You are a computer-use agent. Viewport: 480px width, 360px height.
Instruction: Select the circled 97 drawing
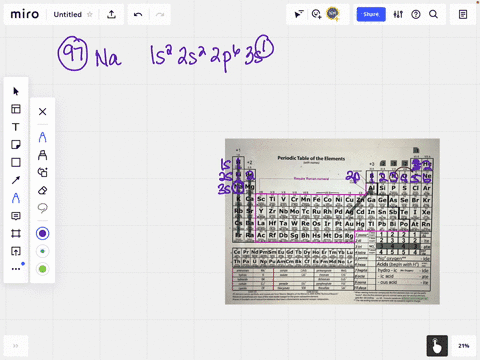pyautogui.click(x=73, y=54)
